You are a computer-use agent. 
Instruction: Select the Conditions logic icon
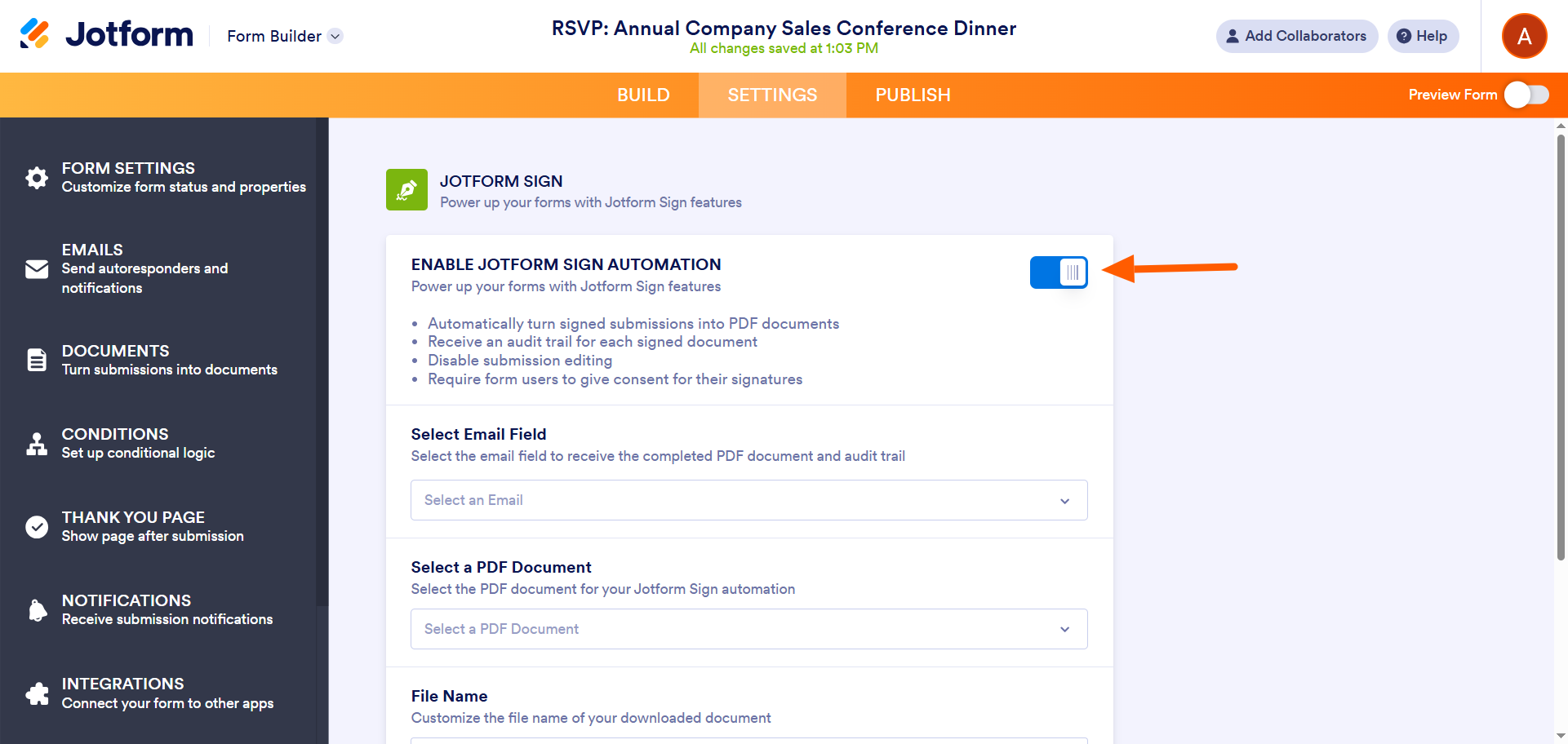pos(37,444)
